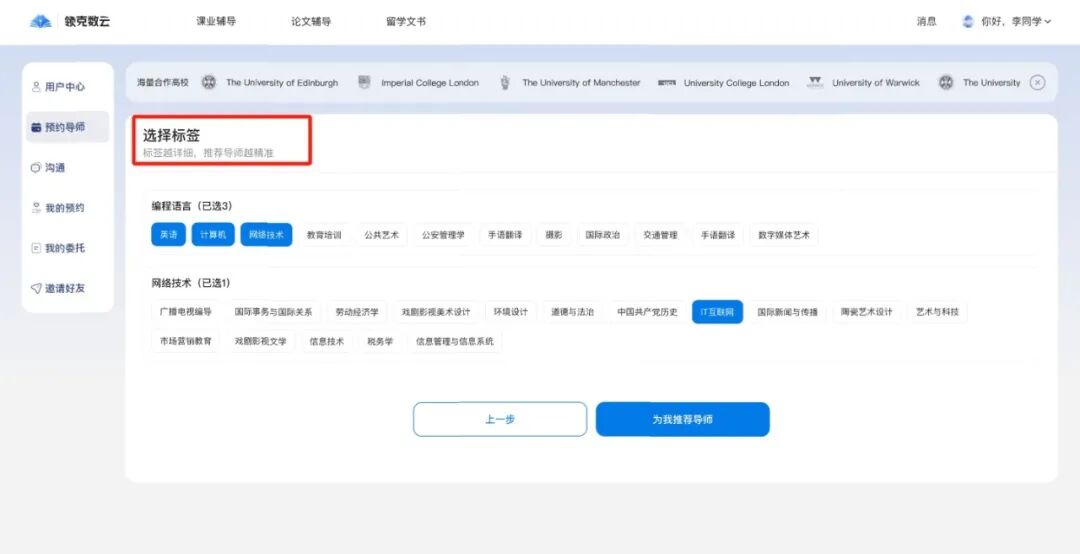
Task: Select the 戏剧影视美术设计 tag
Action: coord(436,312)
